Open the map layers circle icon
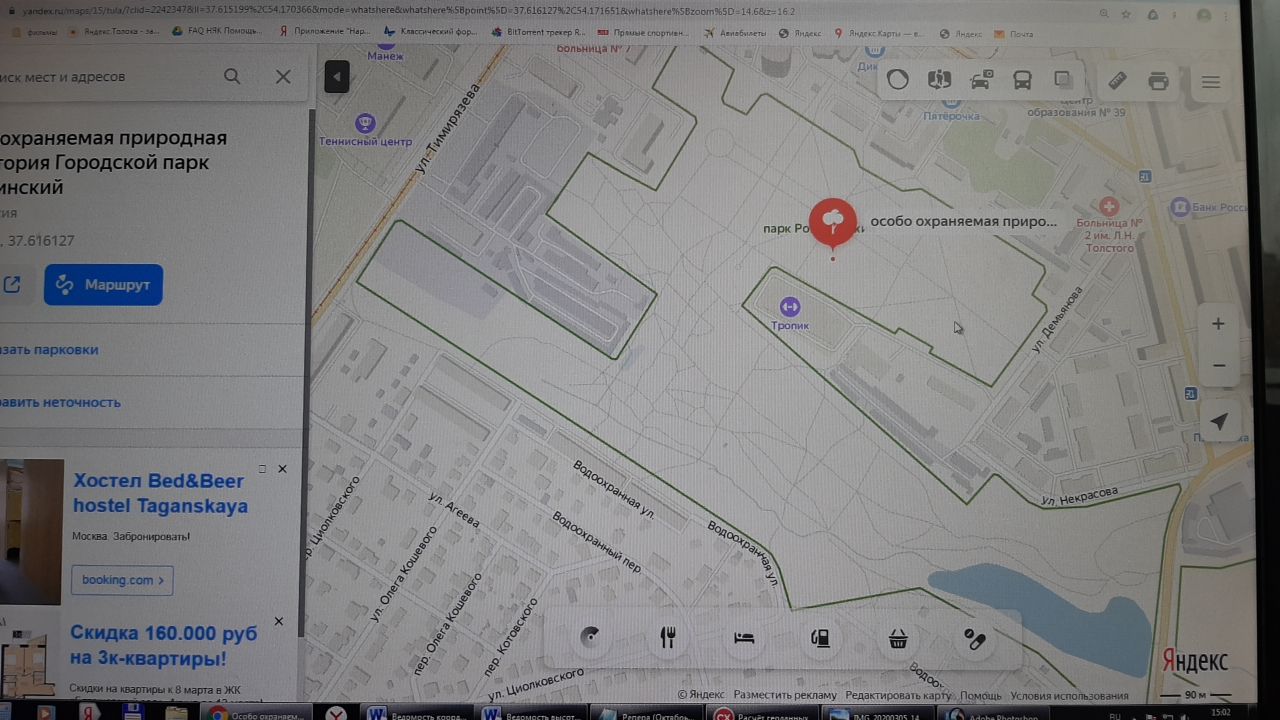The width and height of the screenshot is (1280, 720). pos(898,81)
